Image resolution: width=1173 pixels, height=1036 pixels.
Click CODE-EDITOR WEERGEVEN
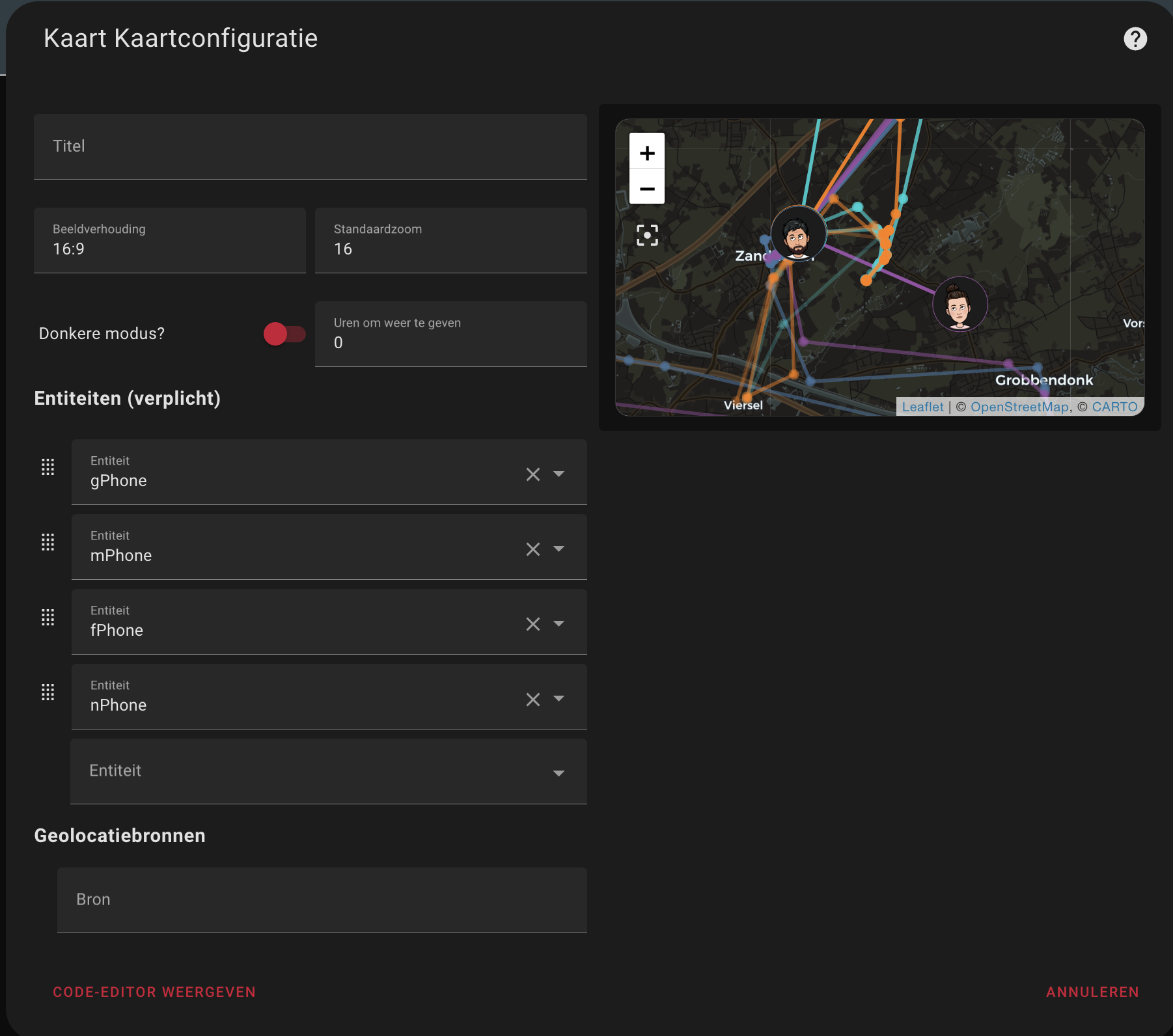[154, 992]
